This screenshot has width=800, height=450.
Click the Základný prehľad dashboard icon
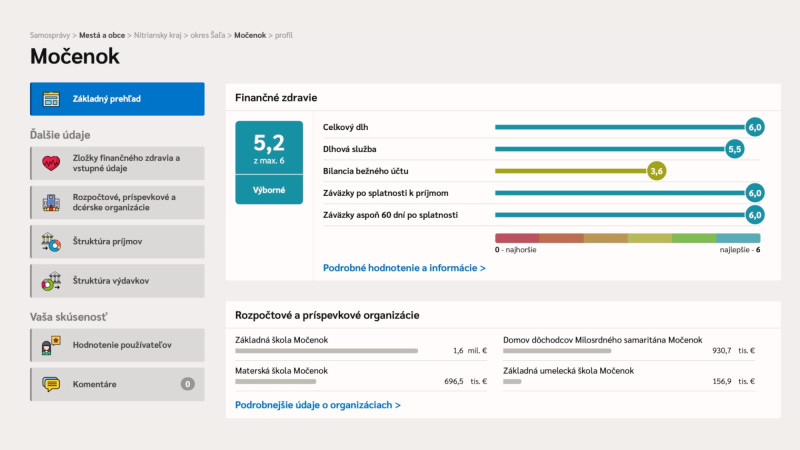pyautogui.click(x=51, y=99)
